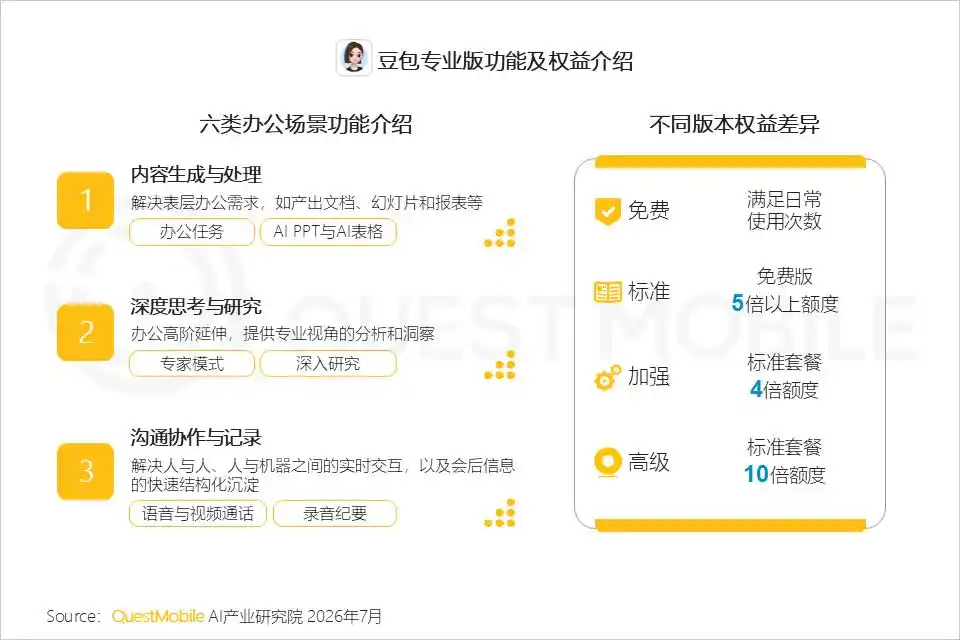This screenshot has height=640, width=960.
Task: Click the heading 沟通协作与记录
Action: (x=196, y=437)
